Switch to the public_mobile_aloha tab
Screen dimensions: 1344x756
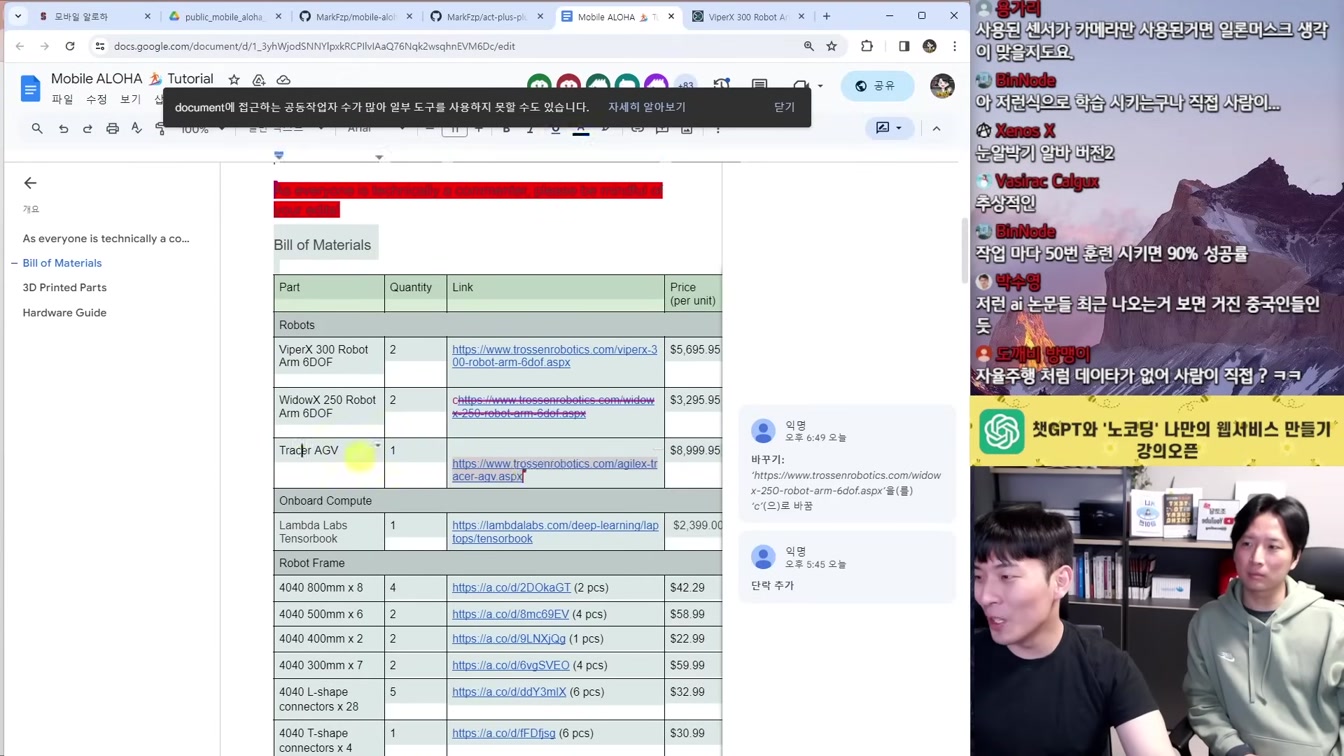pyautogui.click(x=223, y=16)
